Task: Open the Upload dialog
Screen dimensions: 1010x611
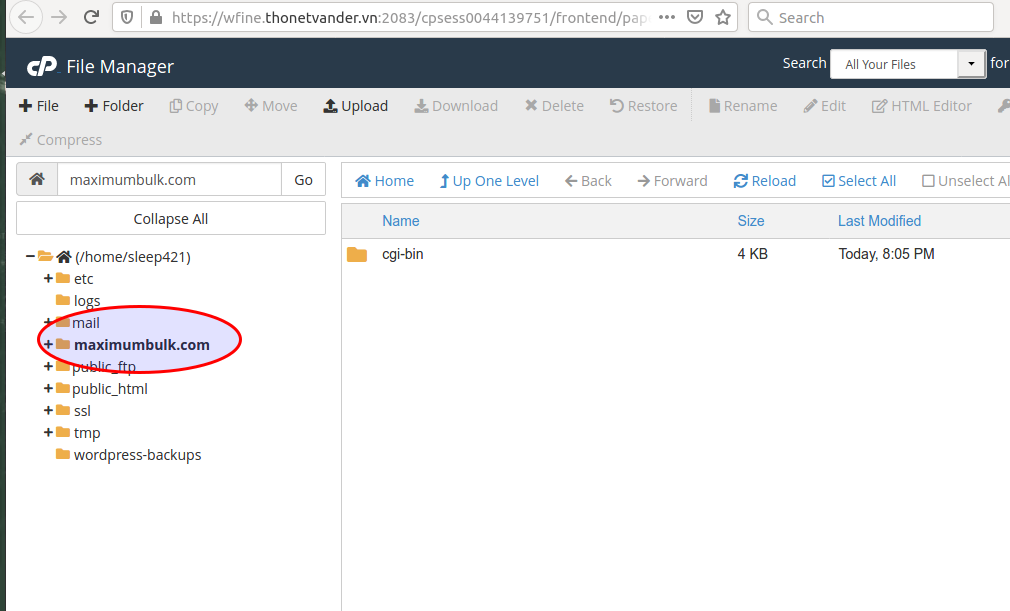Action: click(356, 106)
